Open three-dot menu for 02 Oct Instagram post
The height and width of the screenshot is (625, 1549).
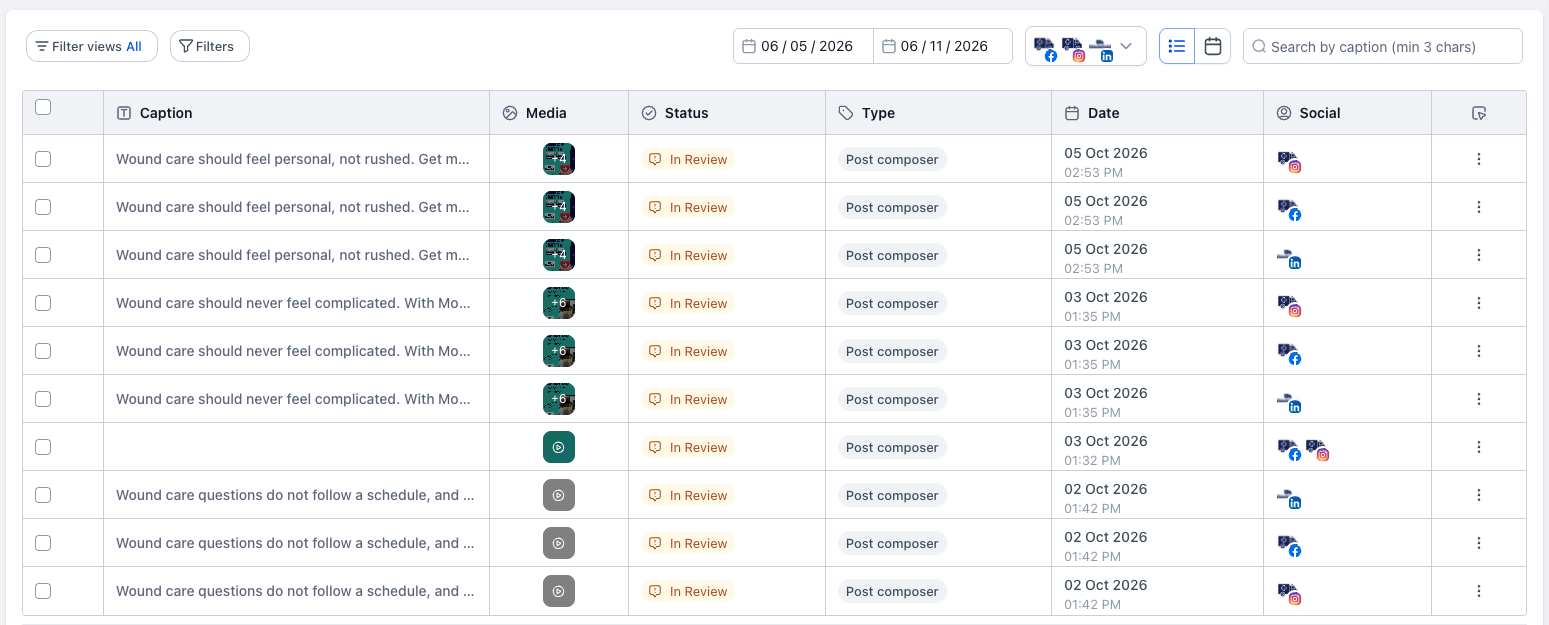tap(1479, 591)
